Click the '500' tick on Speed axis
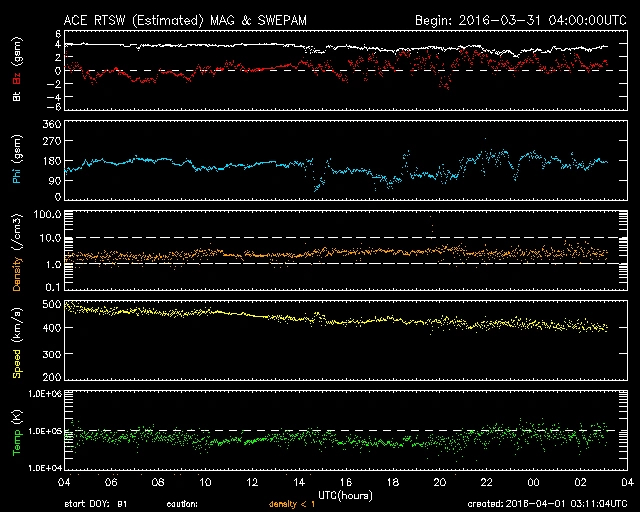Viewport: 640px width, 512px height. point(51,304)
